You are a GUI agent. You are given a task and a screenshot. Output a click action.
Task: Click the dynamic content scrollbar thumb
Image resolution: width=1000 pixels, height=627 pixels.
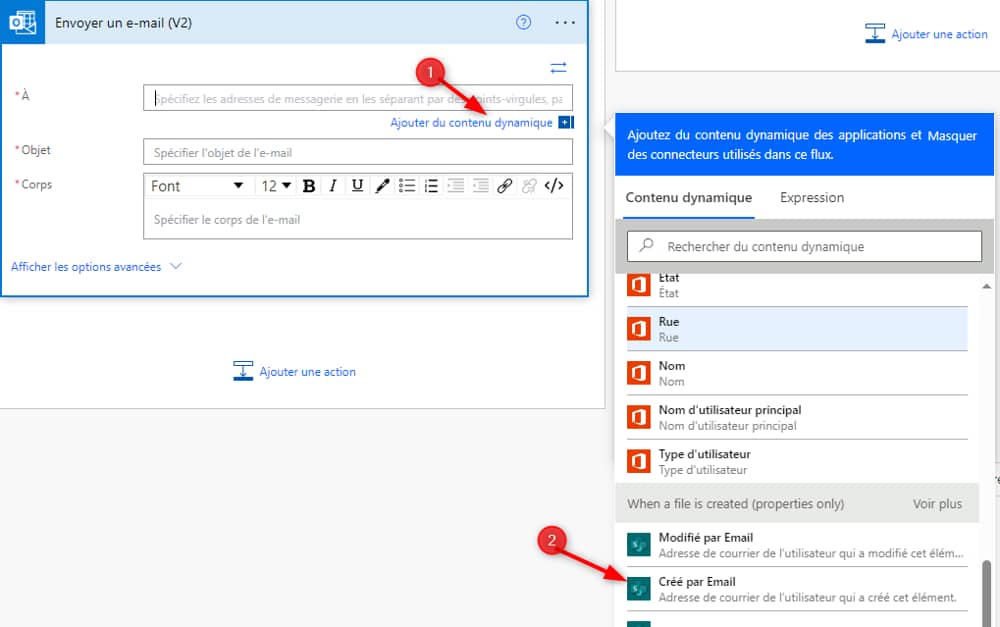[x=987, y=593]
